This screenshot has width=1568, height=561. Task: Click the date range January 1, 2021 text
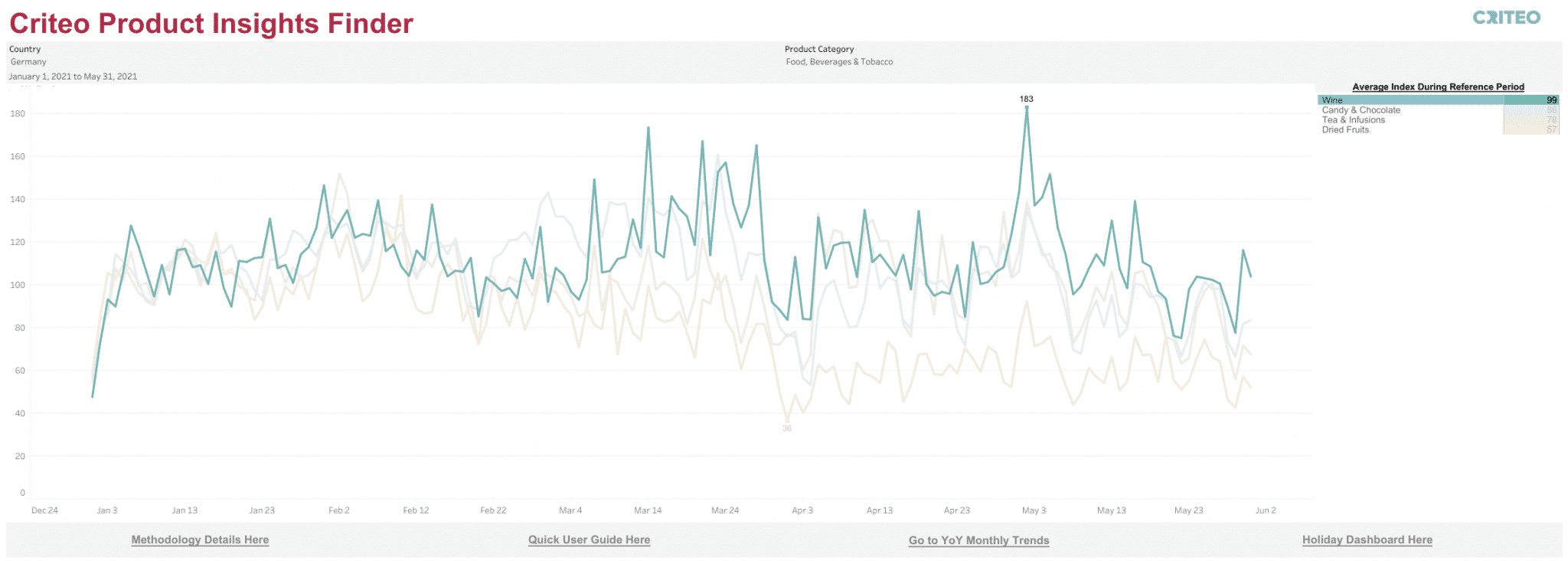(73, 77)
